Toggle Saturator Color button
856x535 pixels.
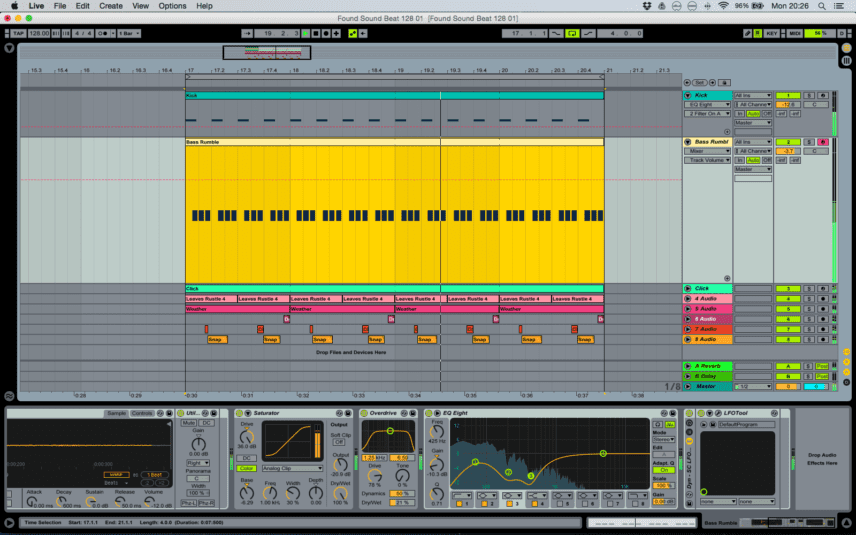246,469
